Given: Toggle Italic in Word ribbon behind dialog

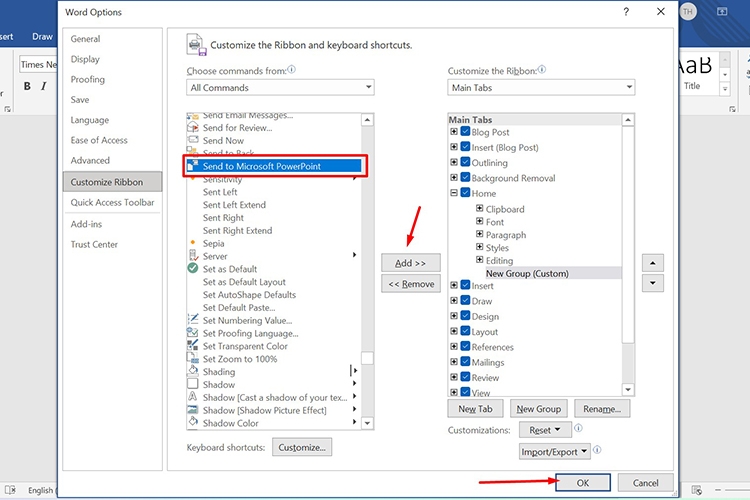Looking at the screenshot, I should [x=44, y=86].
